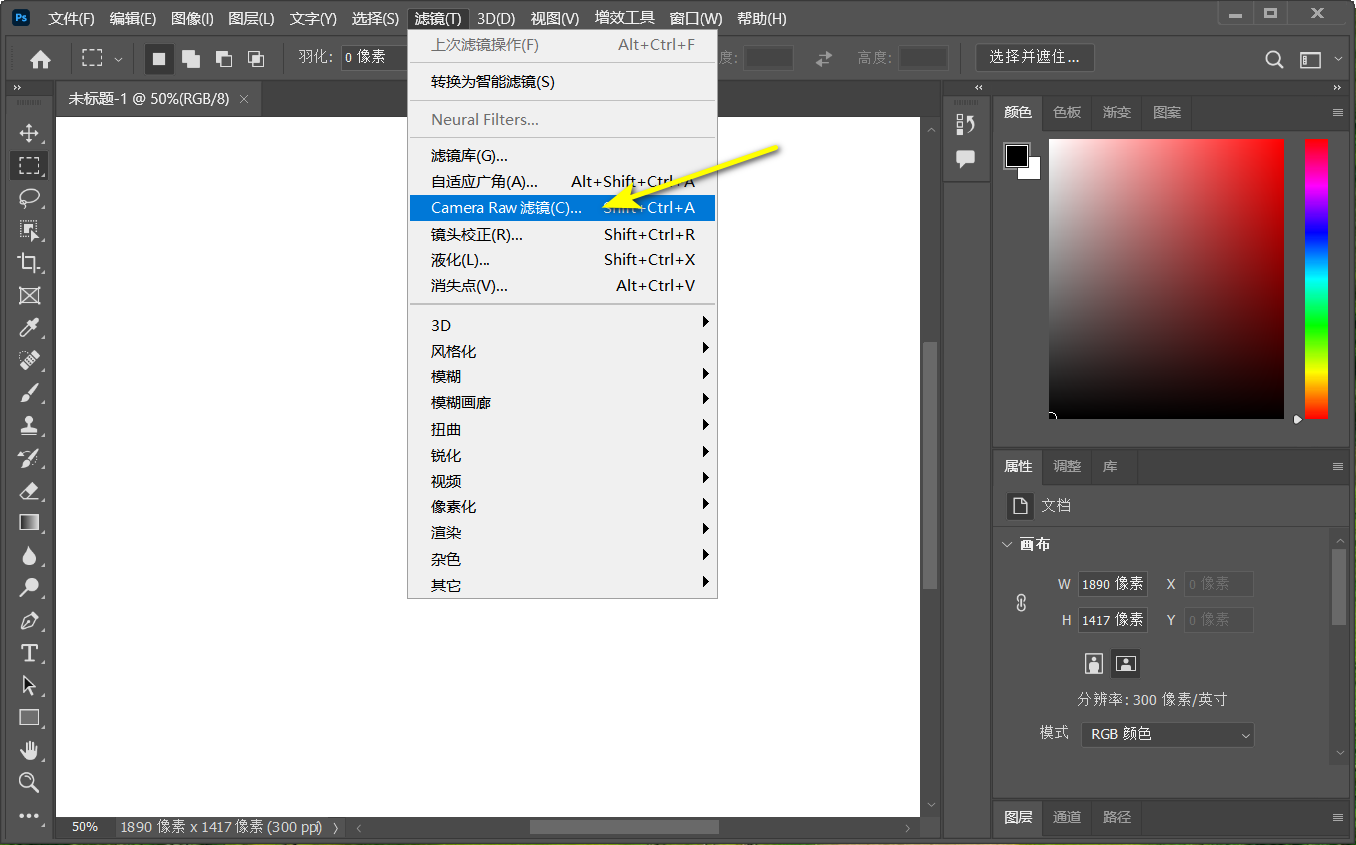
Task: Select the Object Selection tool
Action: click(29, 231)
